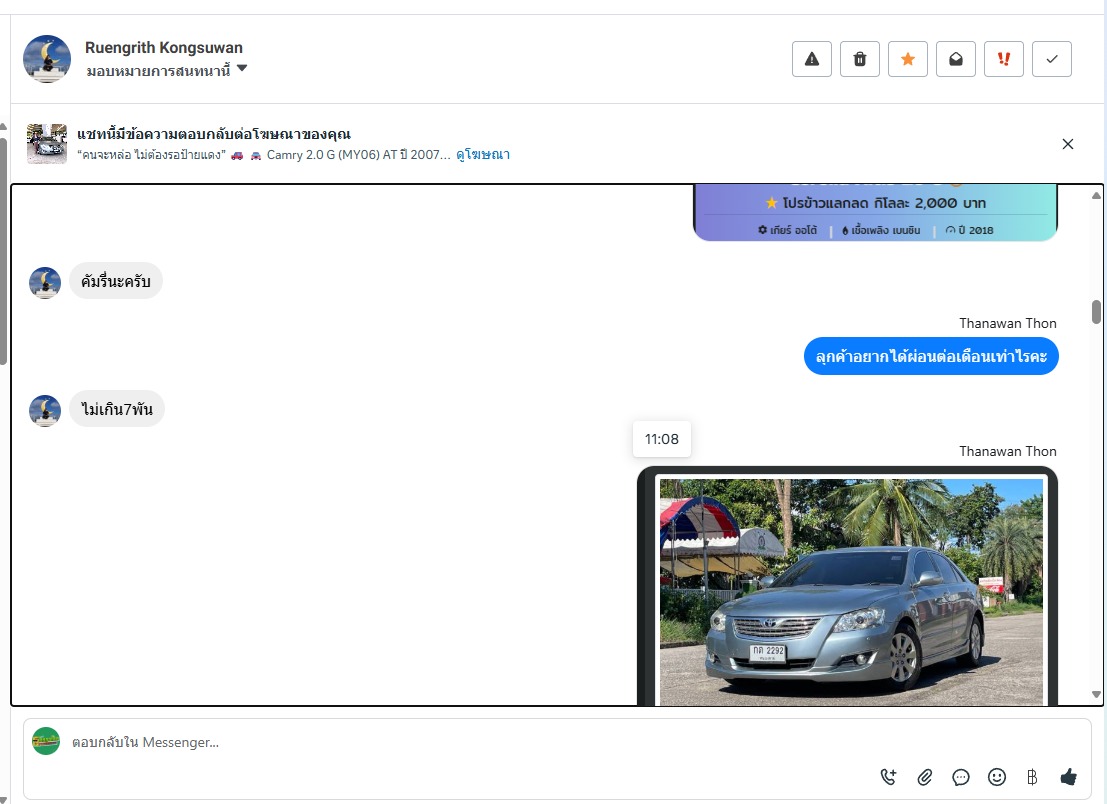Attach a file using paperclip icon
The height and width of the screenshot is (804, 1107).
tap(925, 777)
